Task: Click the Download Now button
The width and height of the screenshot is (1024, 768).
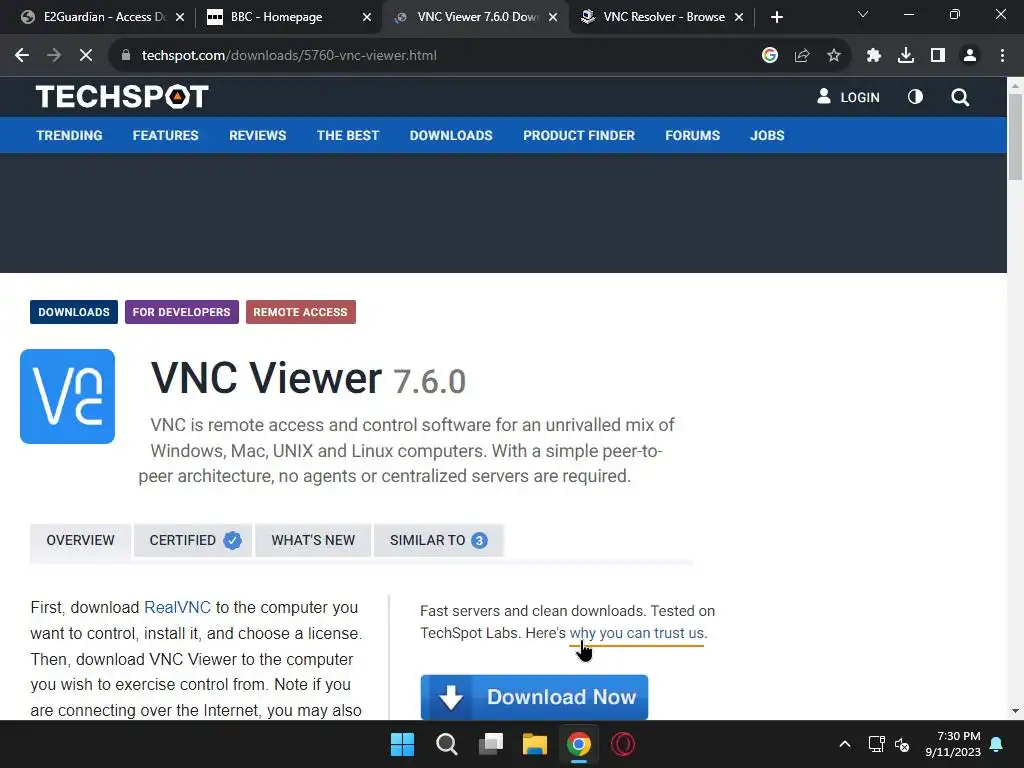Action: click(534, 697)
